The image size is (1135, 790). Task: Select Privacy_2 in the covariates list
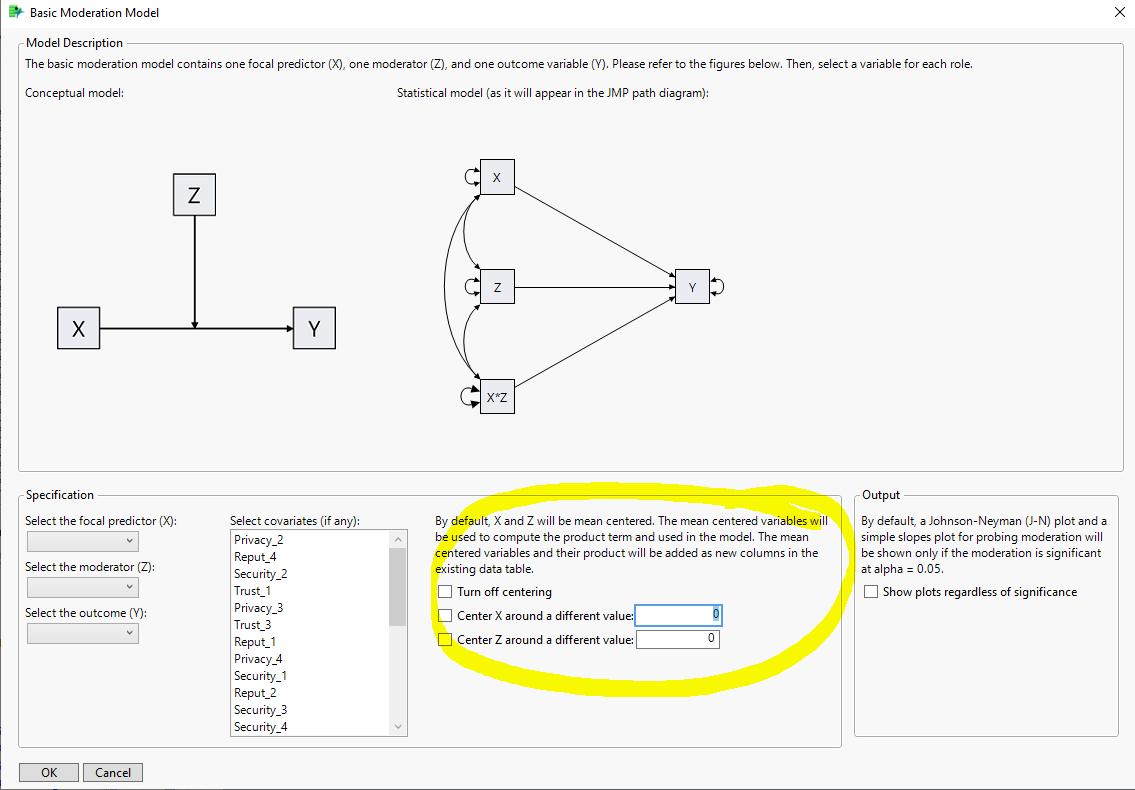259,539
